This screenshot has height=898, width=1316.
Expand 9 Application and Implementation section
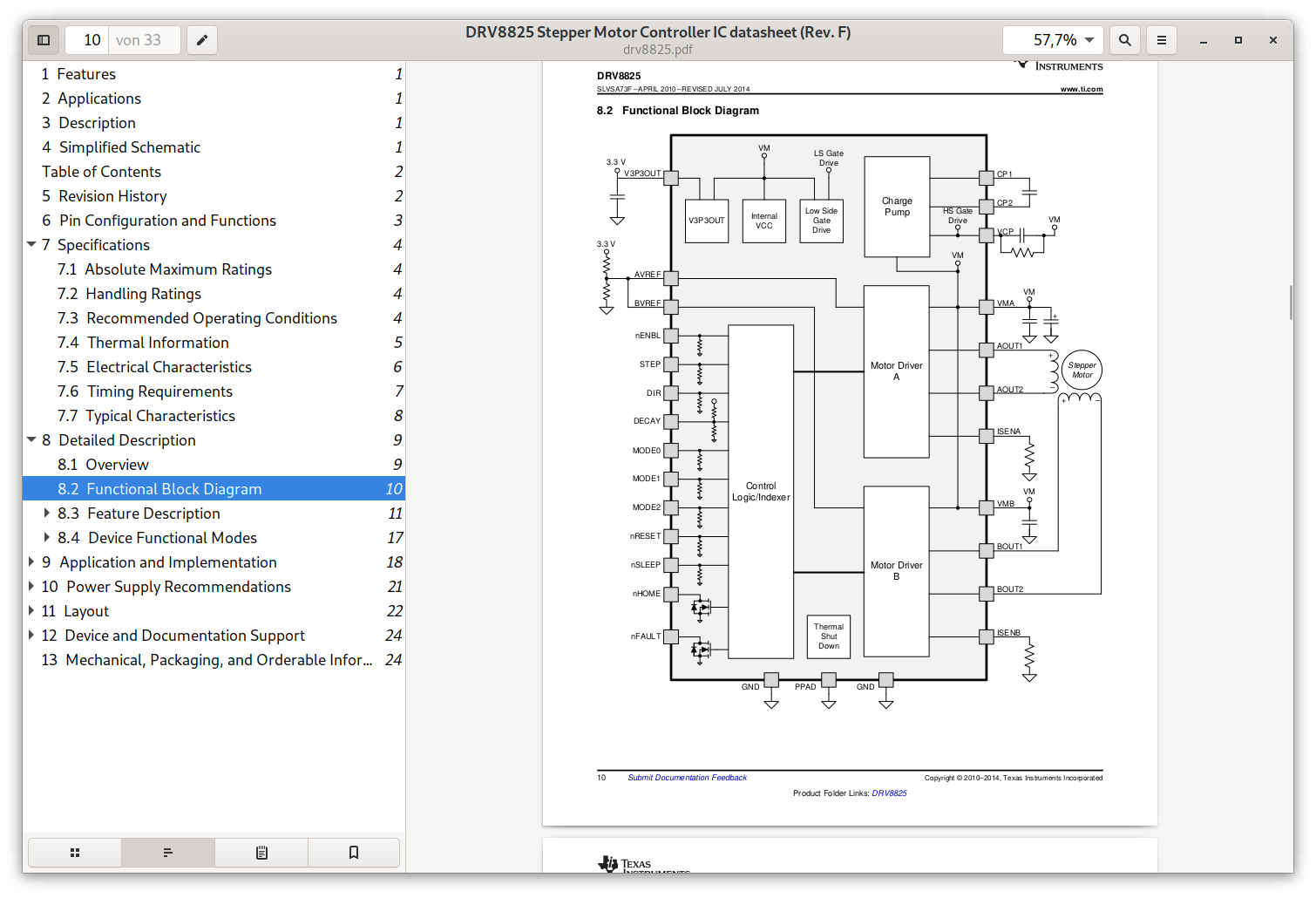(x=31, y=562)
